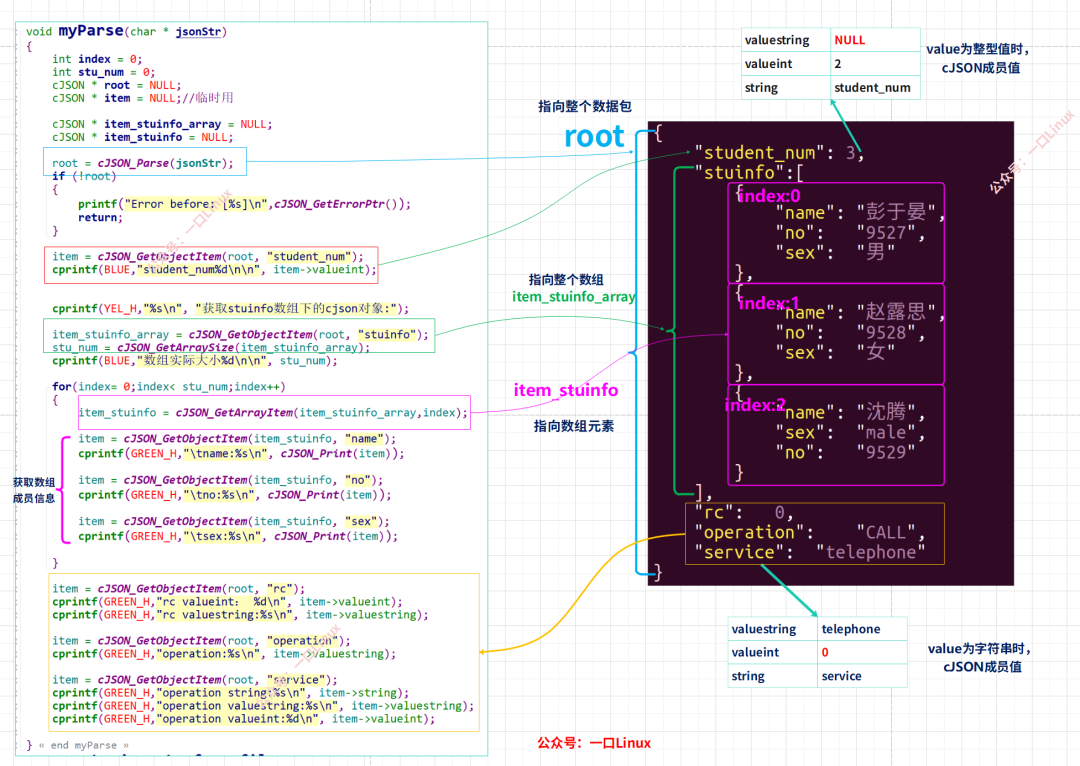1080x766 pixels.
Task: Click the cprintf line printing "\tsex:%s\n"
Action: point(238,537)
